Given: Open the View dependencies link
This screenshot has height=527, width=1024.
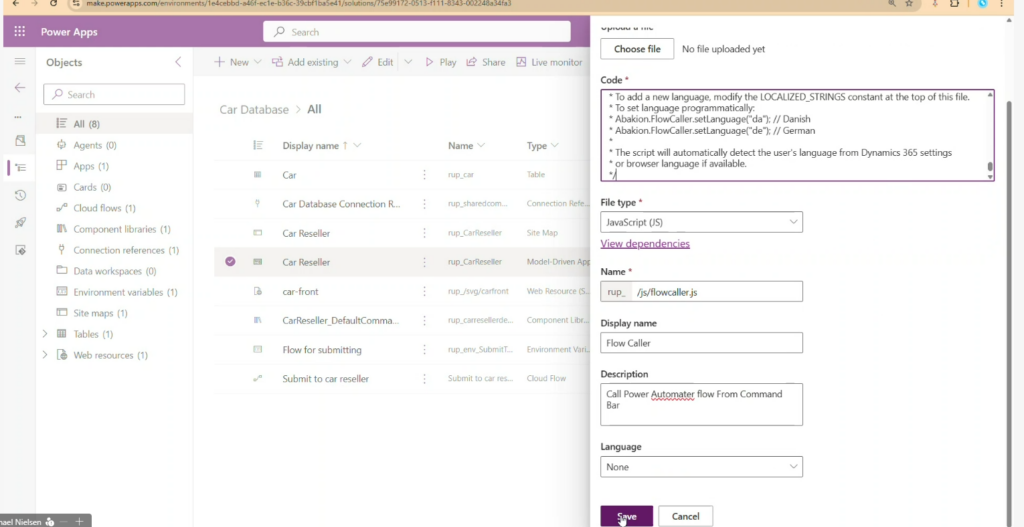Looking at the screenshot, I should click(x=645, y=244).
